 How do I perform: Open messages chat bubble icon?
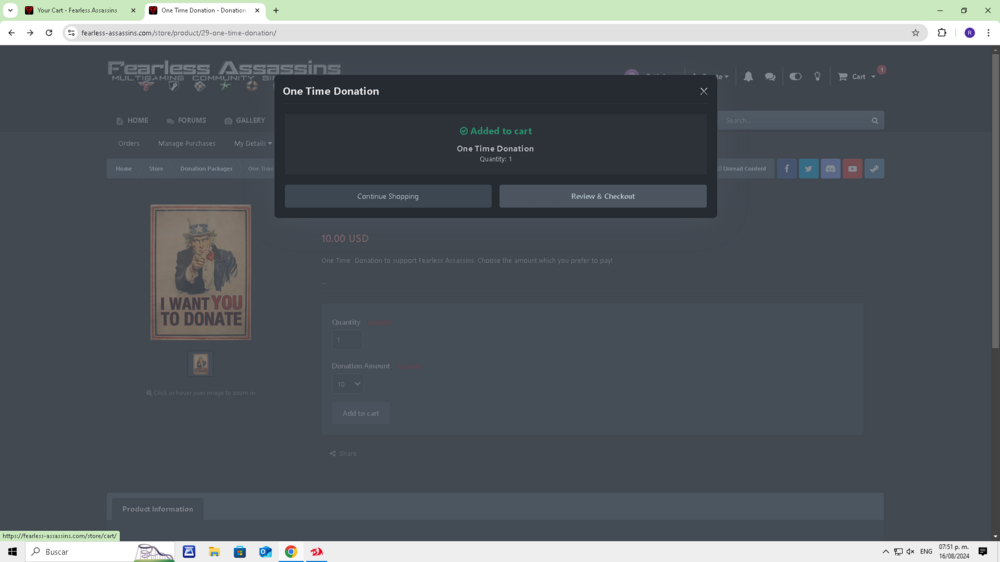click(770, 77)
